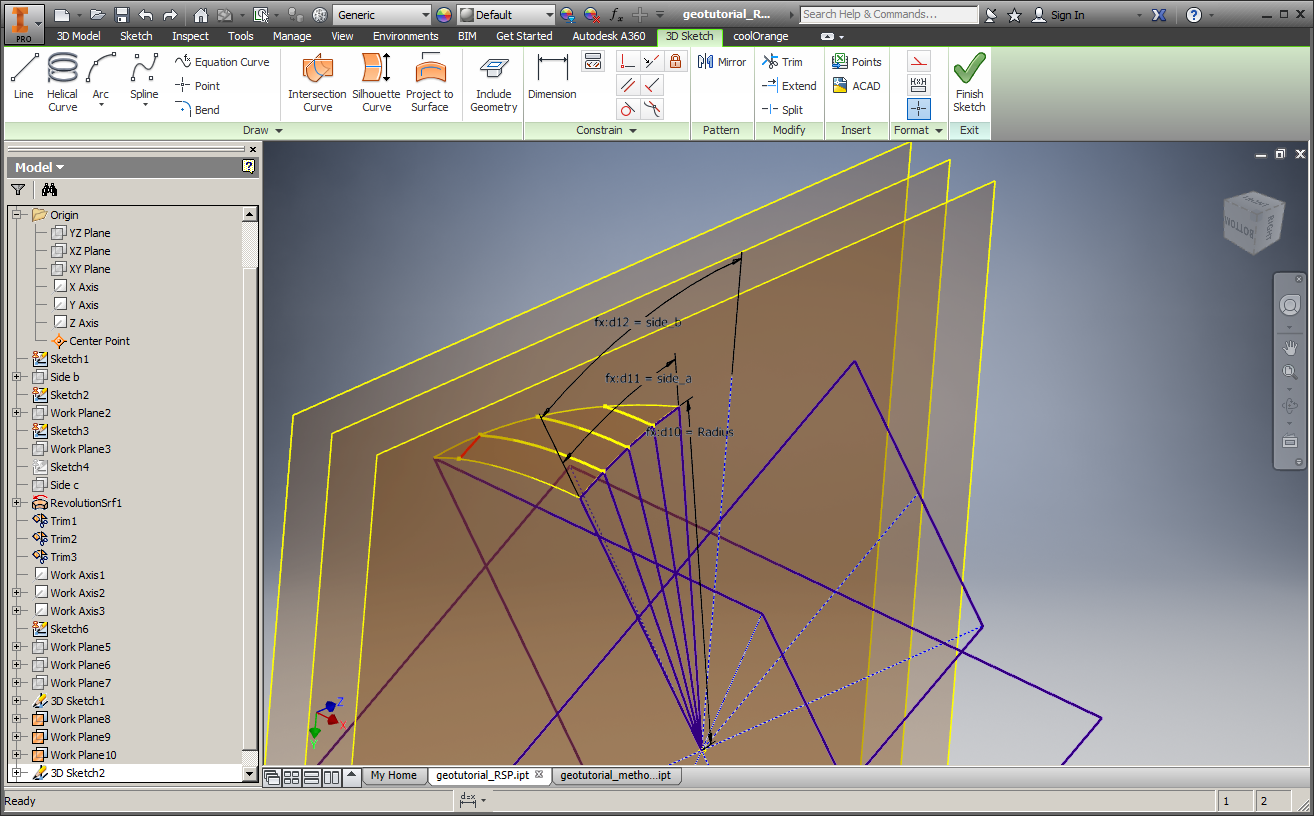Click the Search Help & Commands field
Screen dimensions: 1314x816
[889, 15]
